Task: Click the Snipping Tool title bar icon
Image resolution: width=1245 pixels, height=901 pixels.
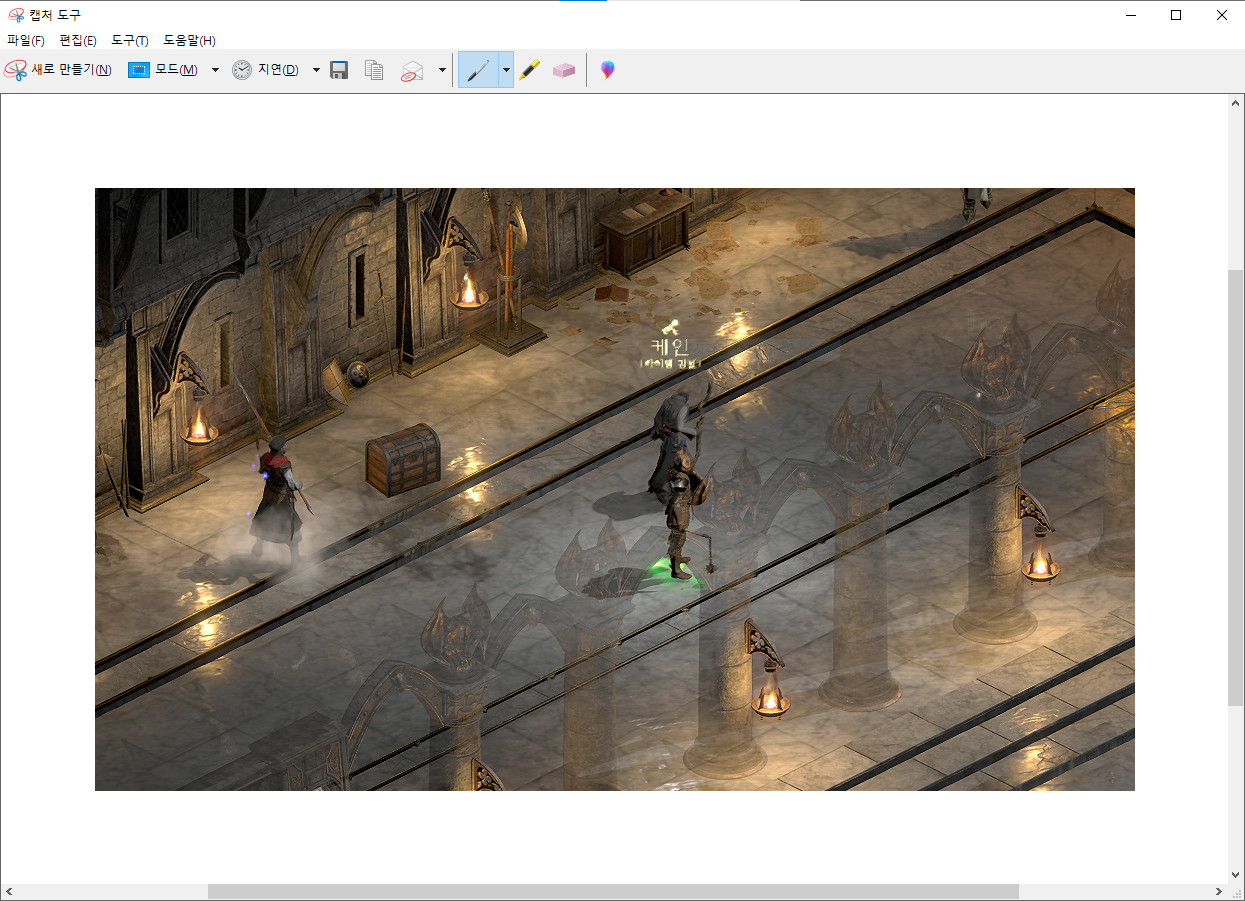Action: [16, 15]
